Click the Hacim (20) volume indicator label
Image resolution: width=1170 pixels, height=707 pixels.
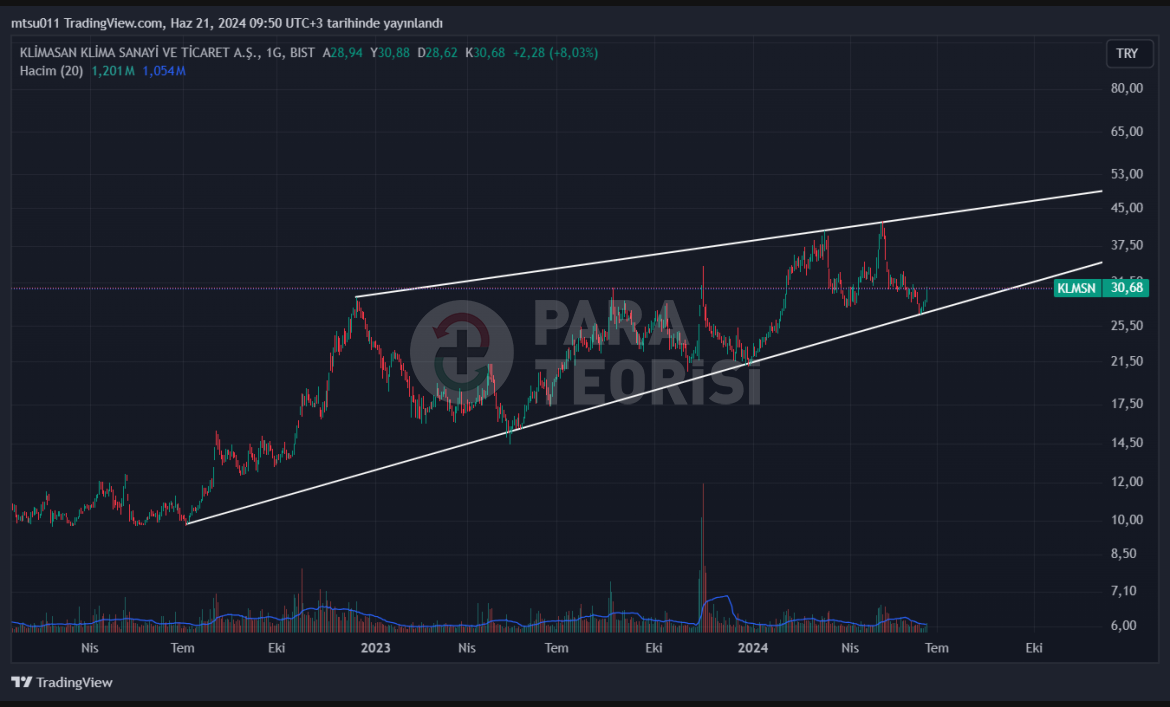point(51,71)
